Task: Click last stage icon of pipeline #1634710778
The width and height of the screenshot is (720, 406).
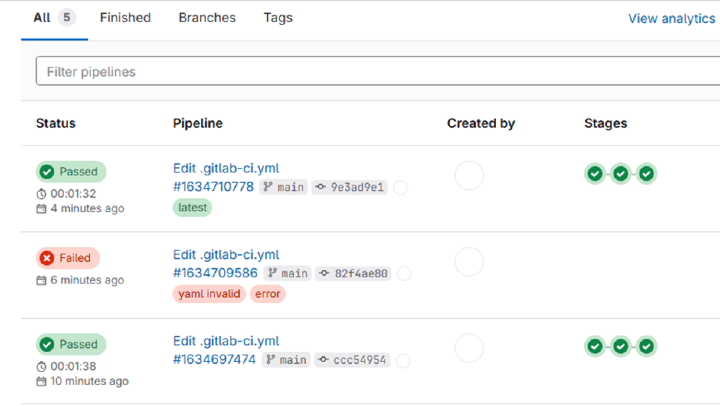Action: tap(647, 174)
